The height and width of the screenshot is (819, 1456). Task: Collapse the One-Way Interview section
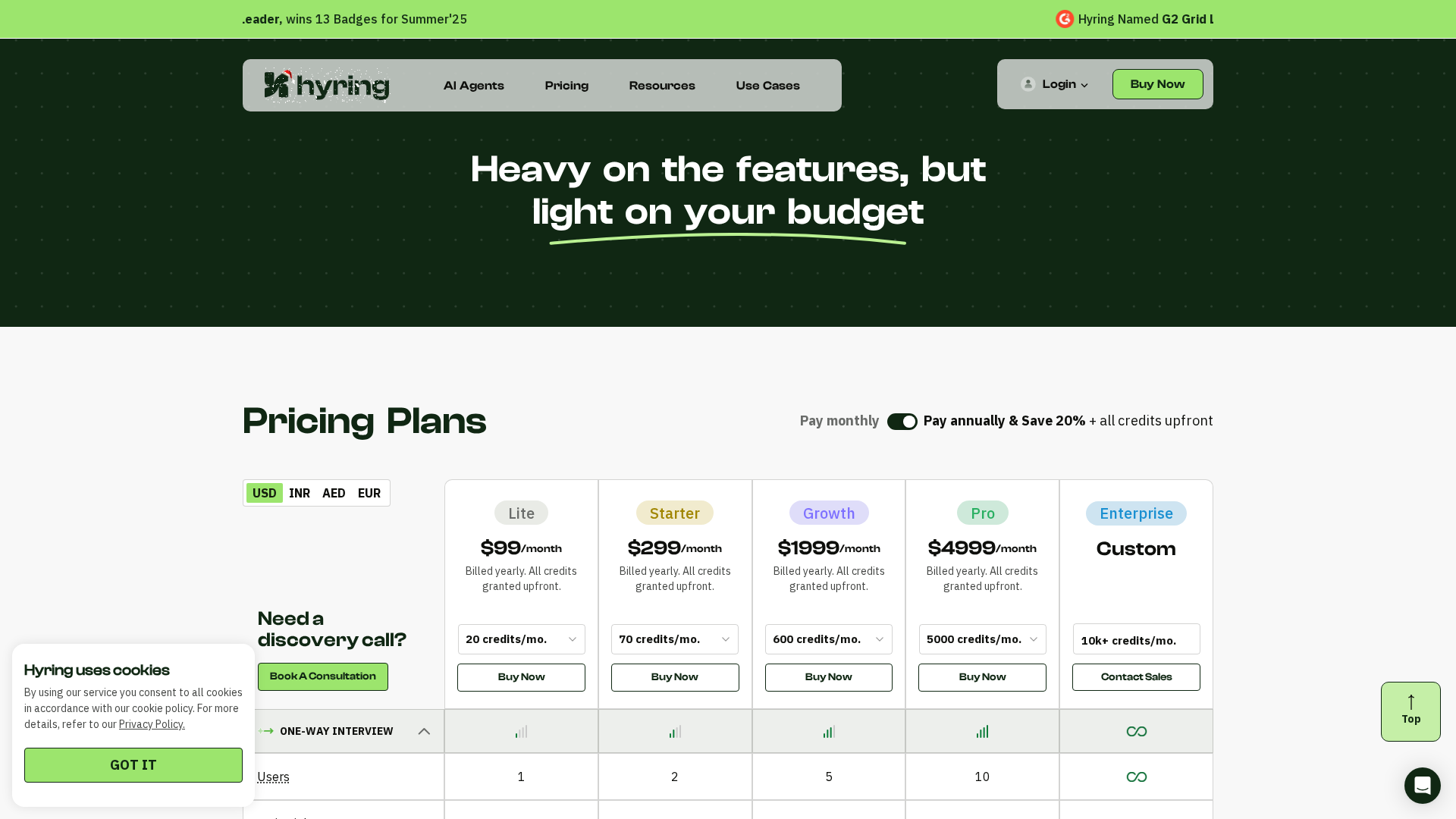[424, 731]
